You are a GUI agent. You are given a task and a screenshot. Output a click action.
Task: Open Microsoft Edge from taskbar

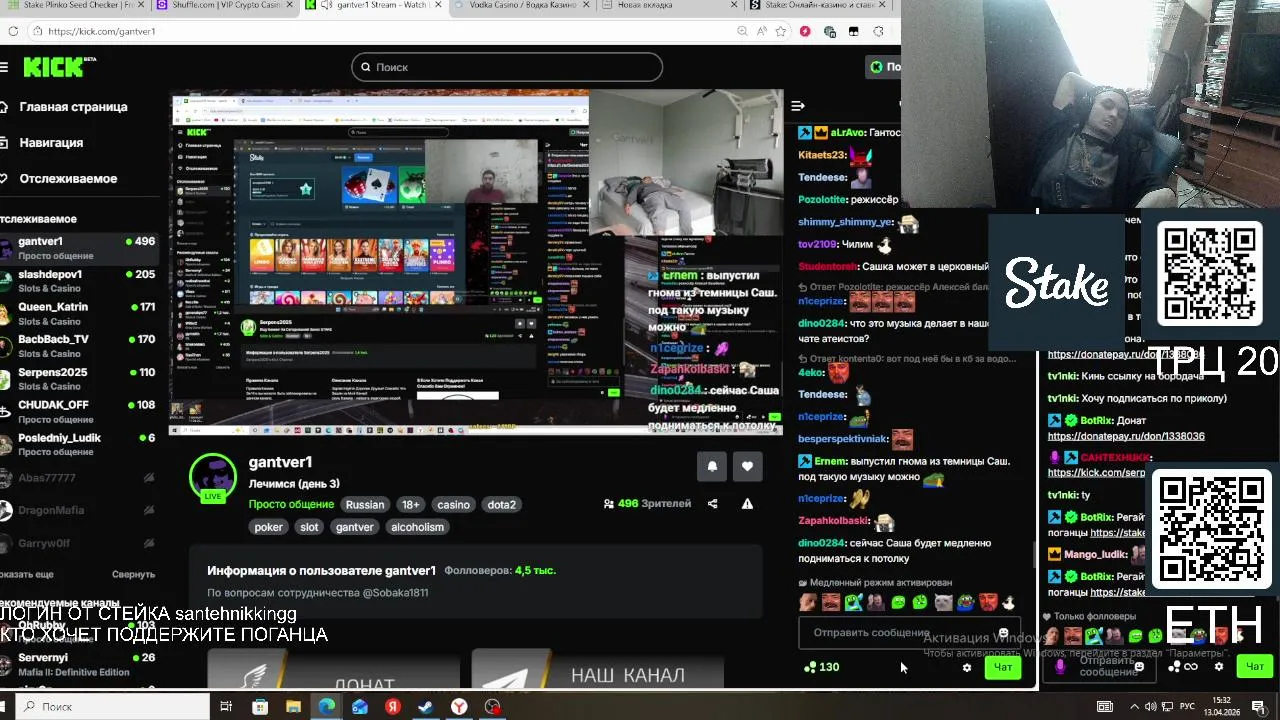[327, 707]
